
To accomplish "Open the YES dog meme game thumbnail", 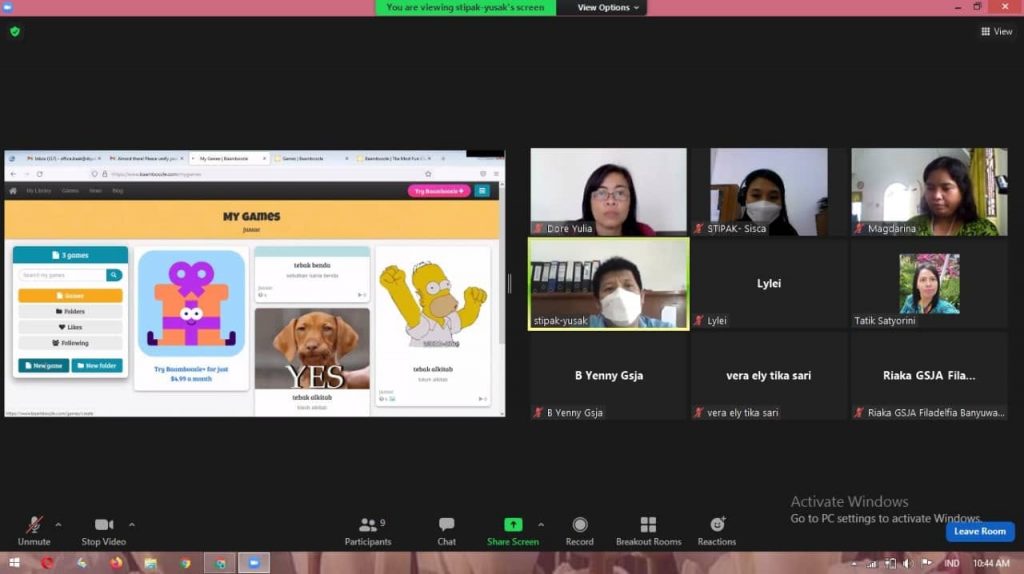I will (312, 349).
